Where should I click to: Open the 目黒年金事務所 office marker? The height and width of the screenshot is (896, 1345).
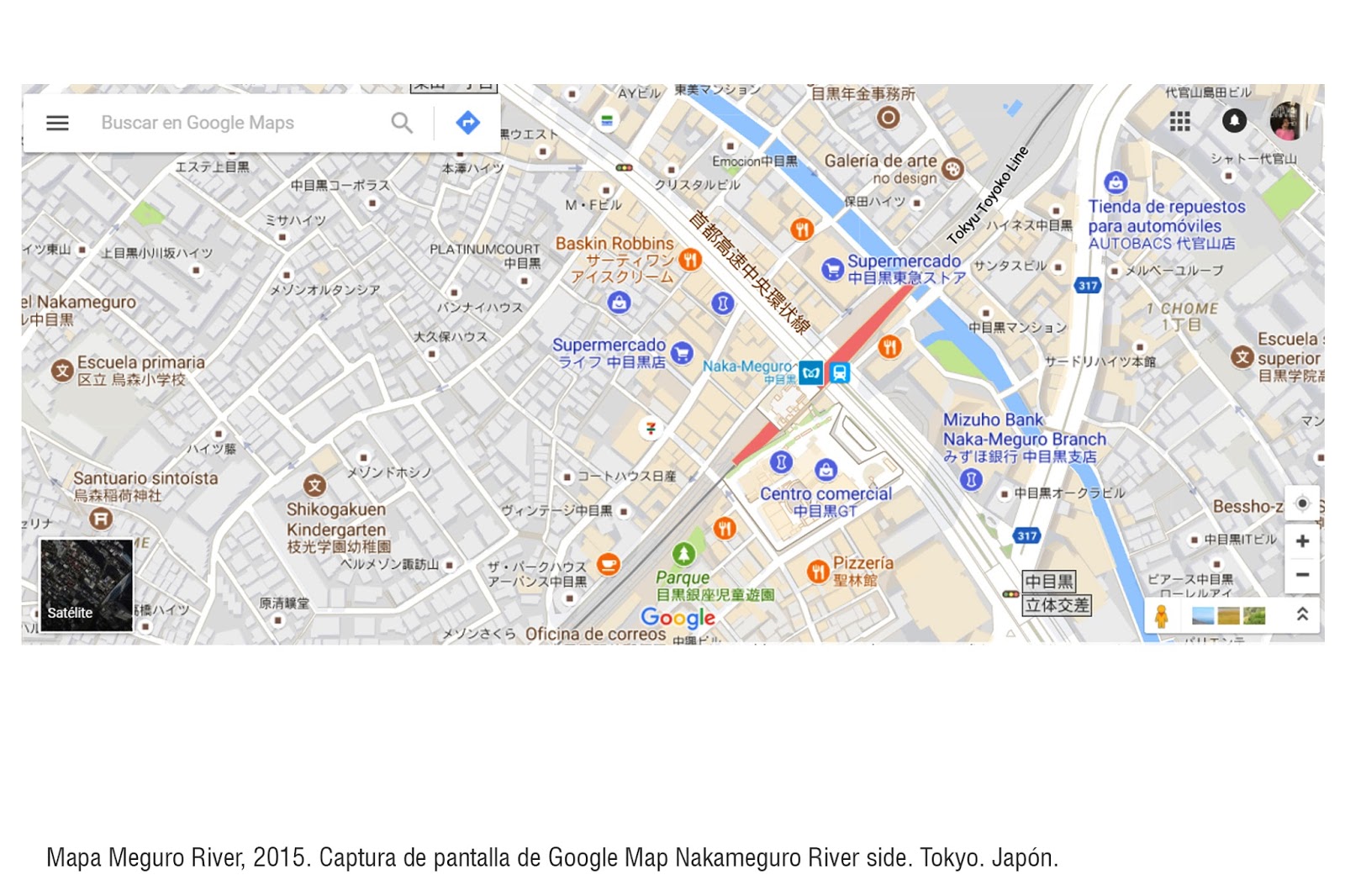coord(889,118)
